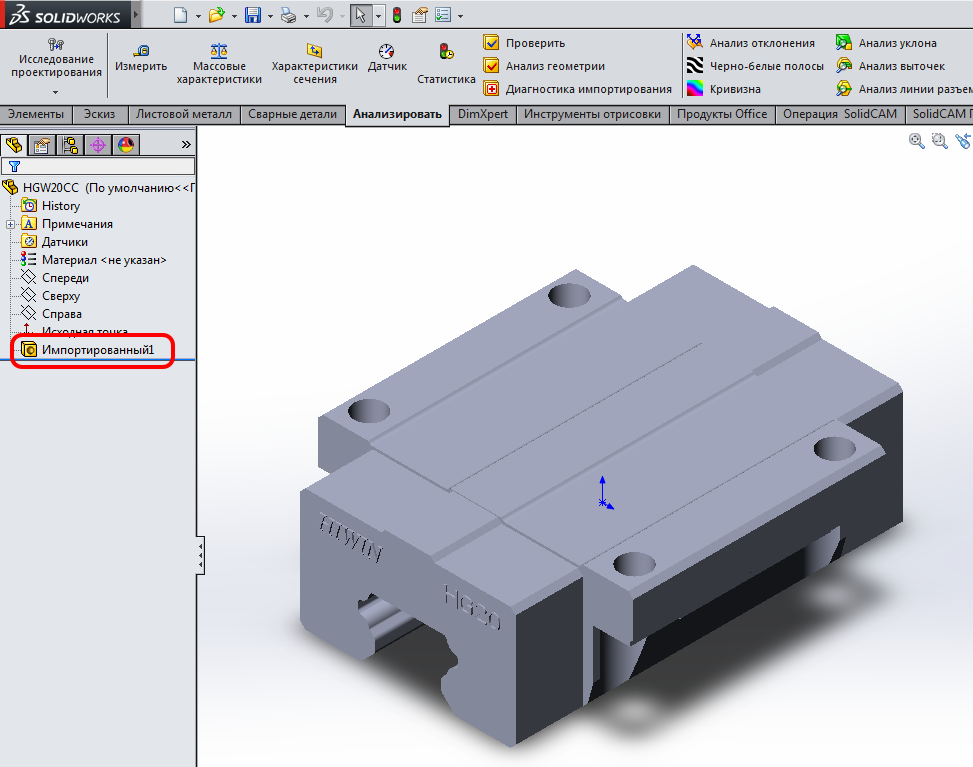Switch to DisplayManager color-ball tab
Image resolution: width=973 pixels, height=767 pixels.
click(126, 145)
